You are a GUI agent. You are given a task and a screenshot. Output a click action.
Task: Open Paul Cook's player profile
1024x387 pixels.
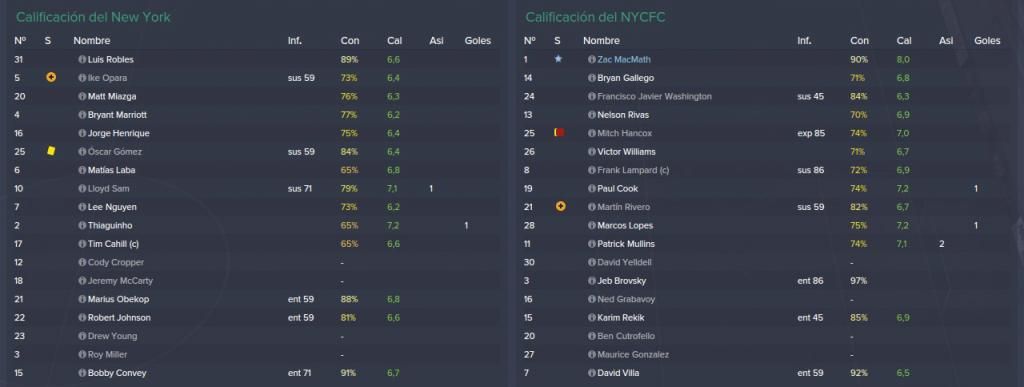618,189
